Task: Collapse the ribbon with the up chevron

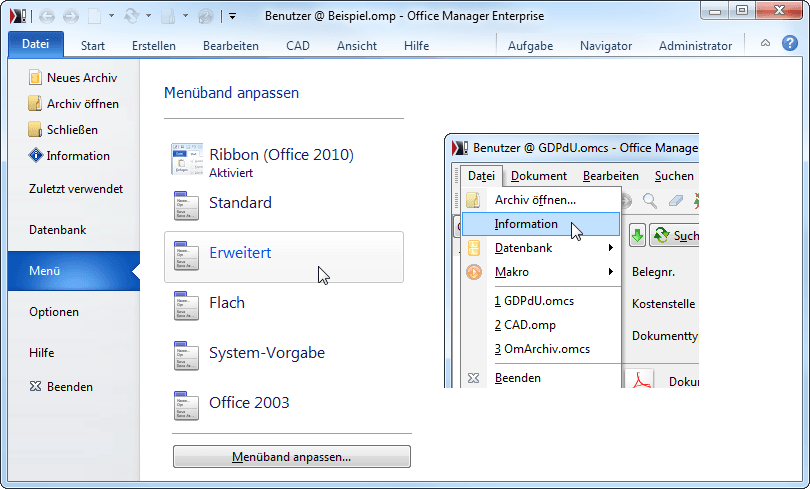Action: [x=766, y=43]
